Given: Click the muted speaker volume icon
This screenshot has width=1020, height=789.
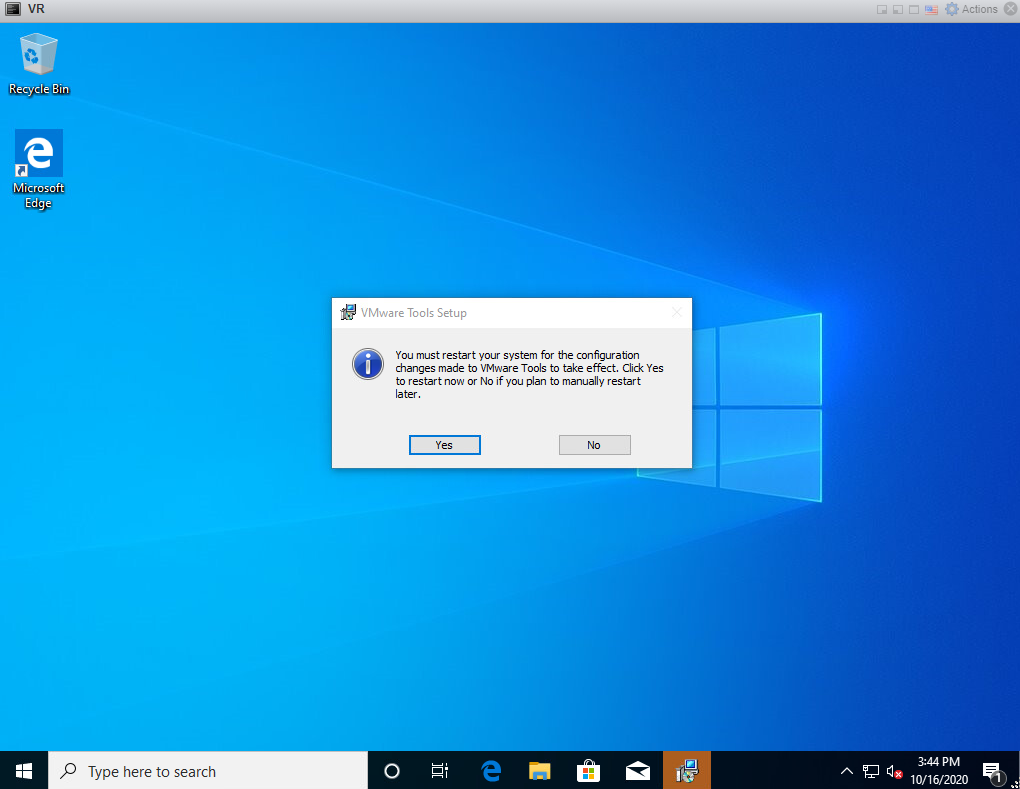Looking at the screenshot, I should 894,771.
